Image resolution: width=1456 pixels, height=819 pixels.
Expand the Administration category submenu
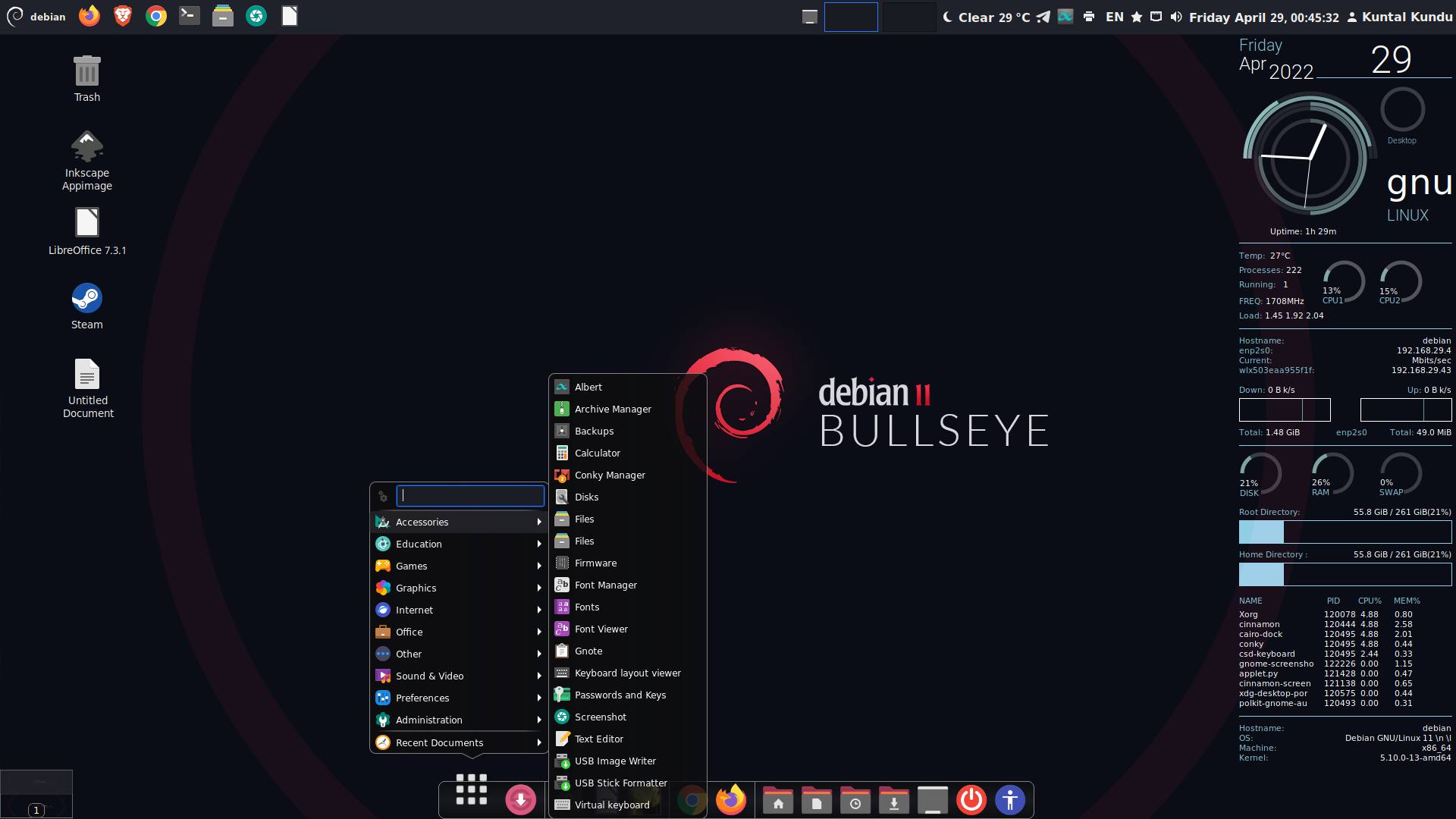pos(459,720)
